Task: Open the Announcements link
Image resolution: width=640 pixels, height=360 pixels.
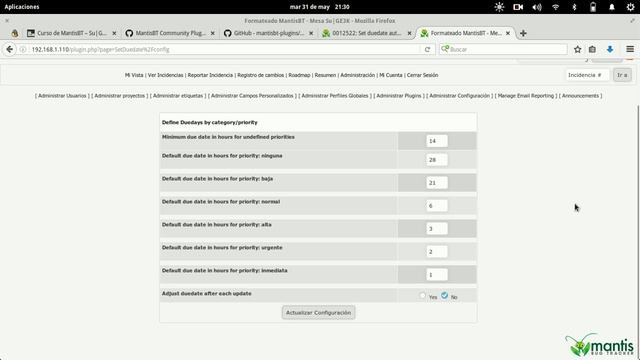Action: click(x=580, y=96)
